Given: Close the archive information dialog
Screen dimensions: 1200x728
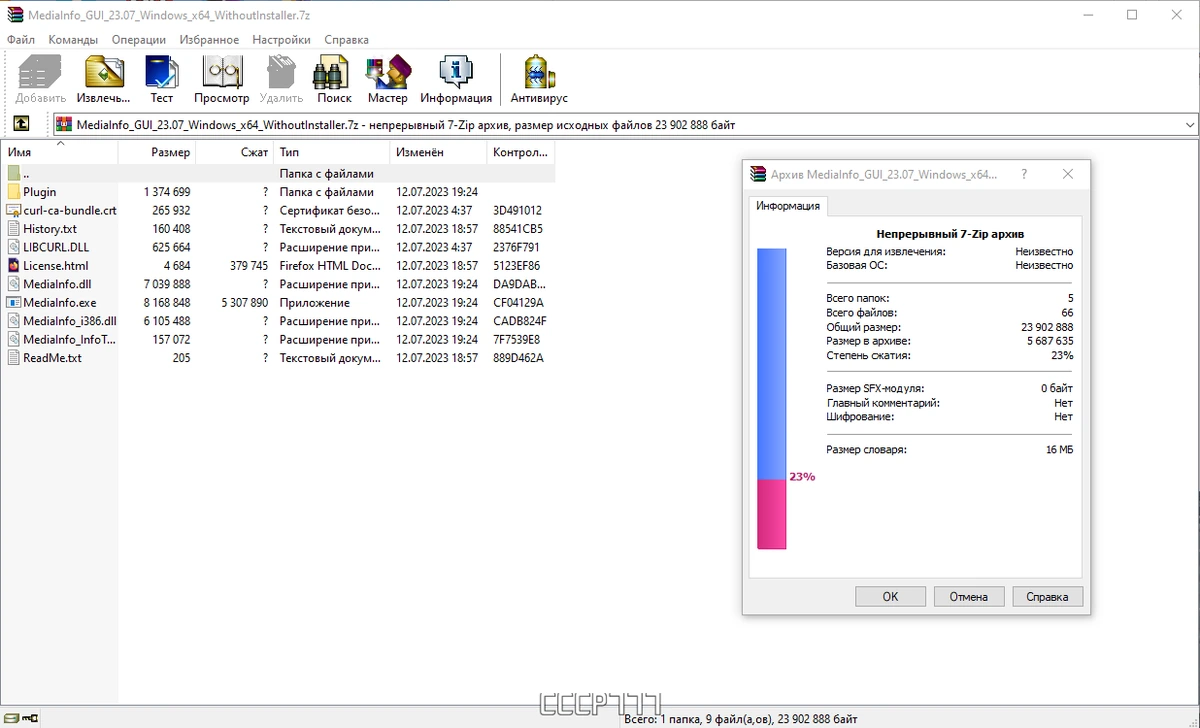Looking at the screenshot, I should (x=1067, y=174).
